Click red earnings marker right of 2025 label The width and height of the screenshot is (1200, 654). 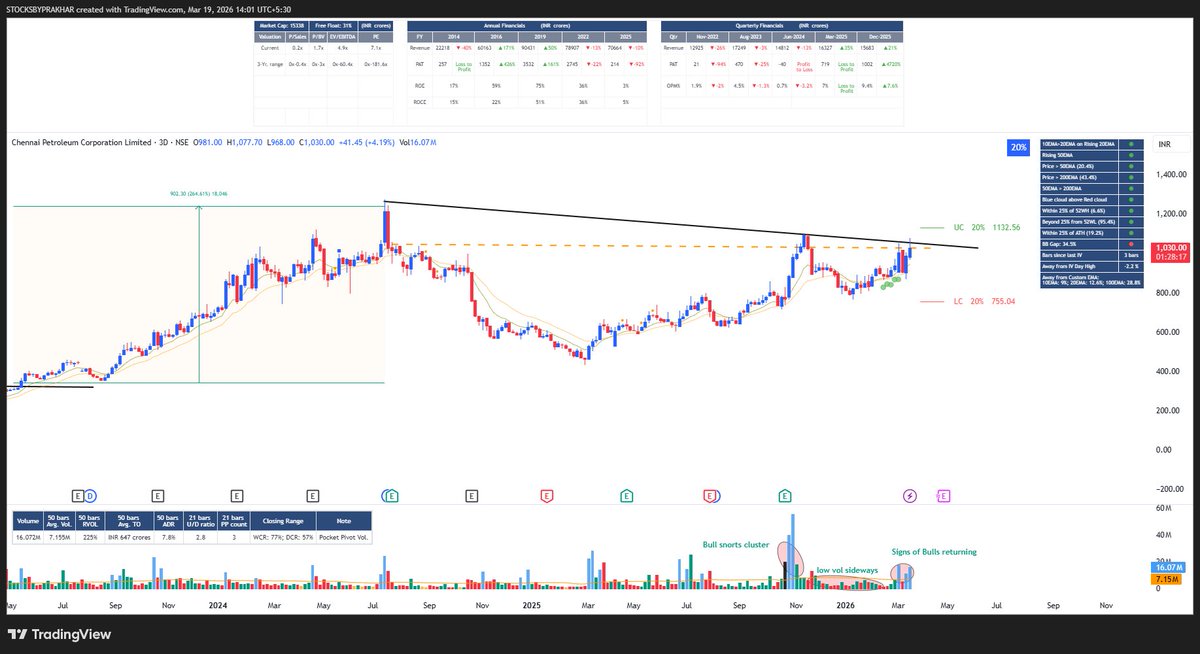pos(547,495)
